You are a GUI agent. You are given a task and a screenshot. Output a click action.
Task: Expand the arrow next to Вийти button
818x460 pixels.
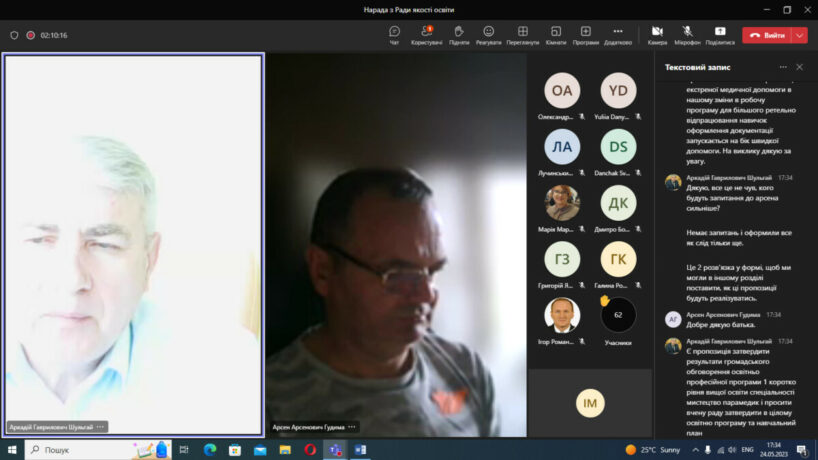(x=800, y=35)
